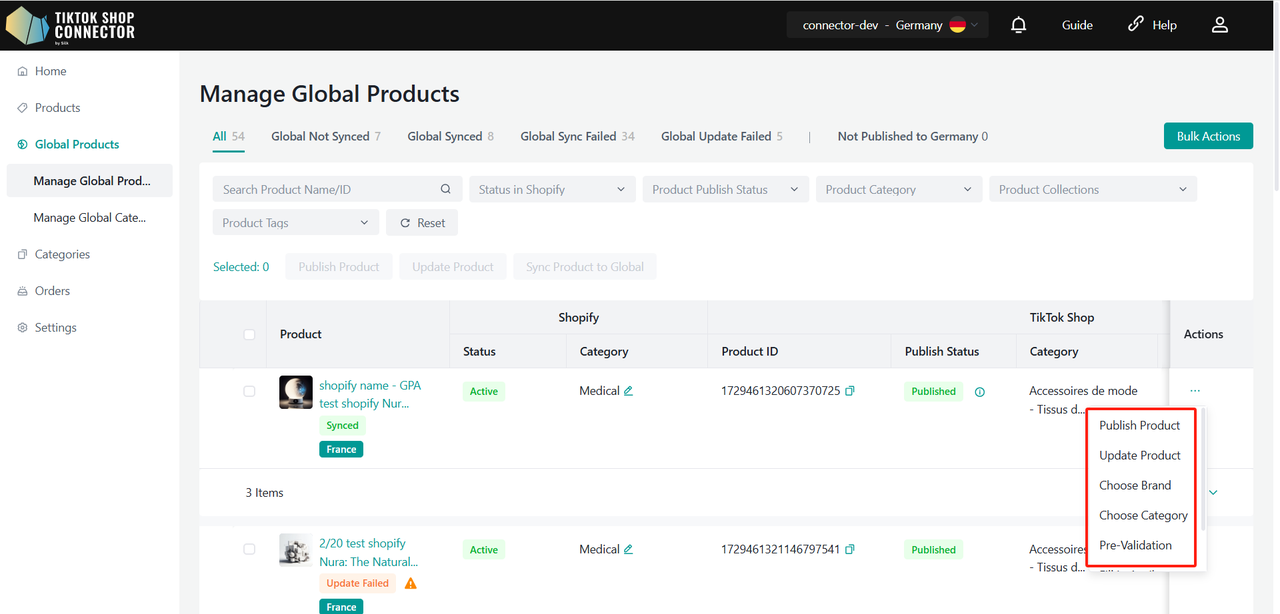Switch to Global Sync Failed tab
1280x614 pixels.
tap(577, 136)
